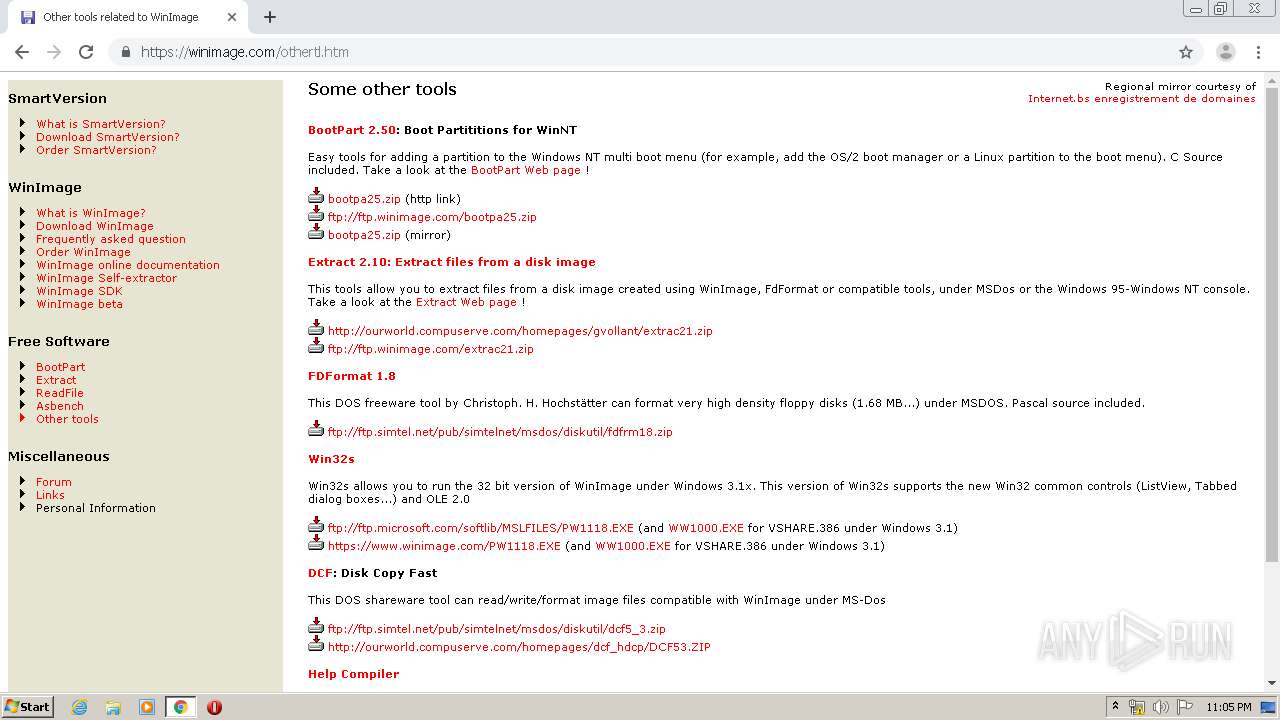Image resolution: width=1280 pixels, height=720 pixels.
Task: Open a new tab with plus button
Action: (x=270, y=17)
